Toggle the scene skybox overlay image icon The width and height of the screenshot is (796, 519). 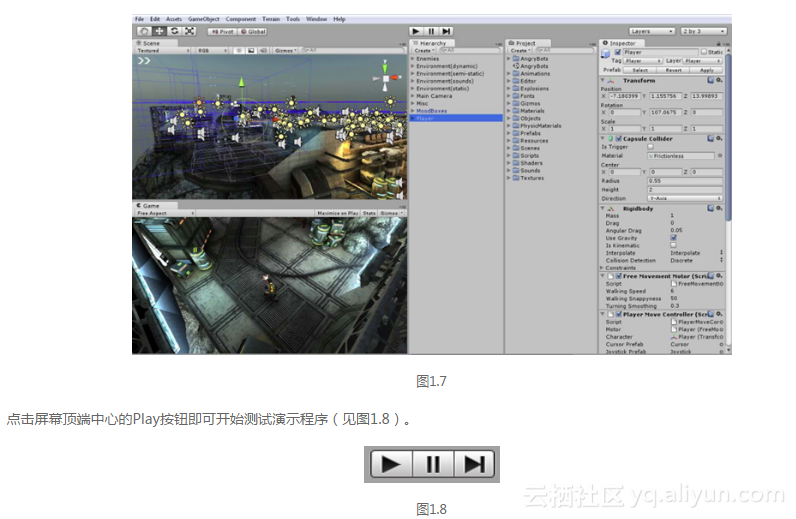251,51
